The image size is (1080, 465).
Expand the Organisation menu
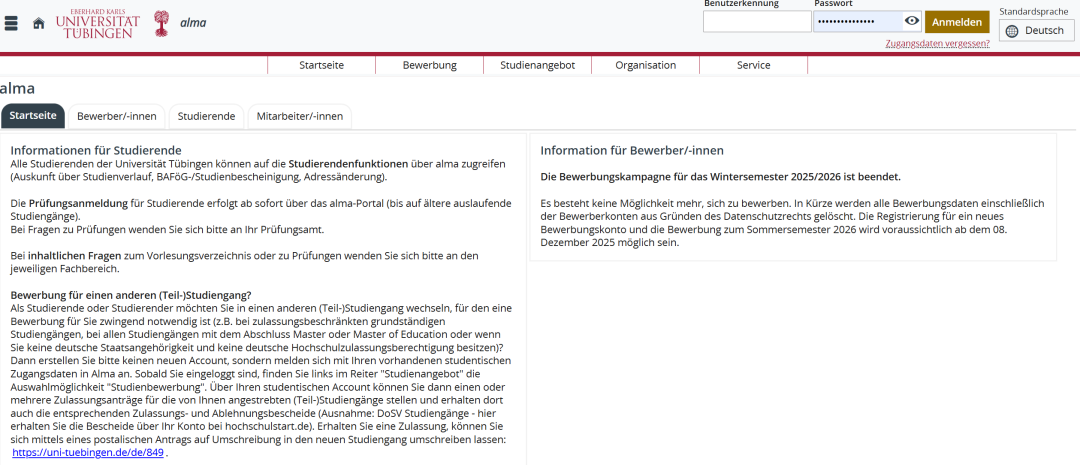(x=645, y=65)
